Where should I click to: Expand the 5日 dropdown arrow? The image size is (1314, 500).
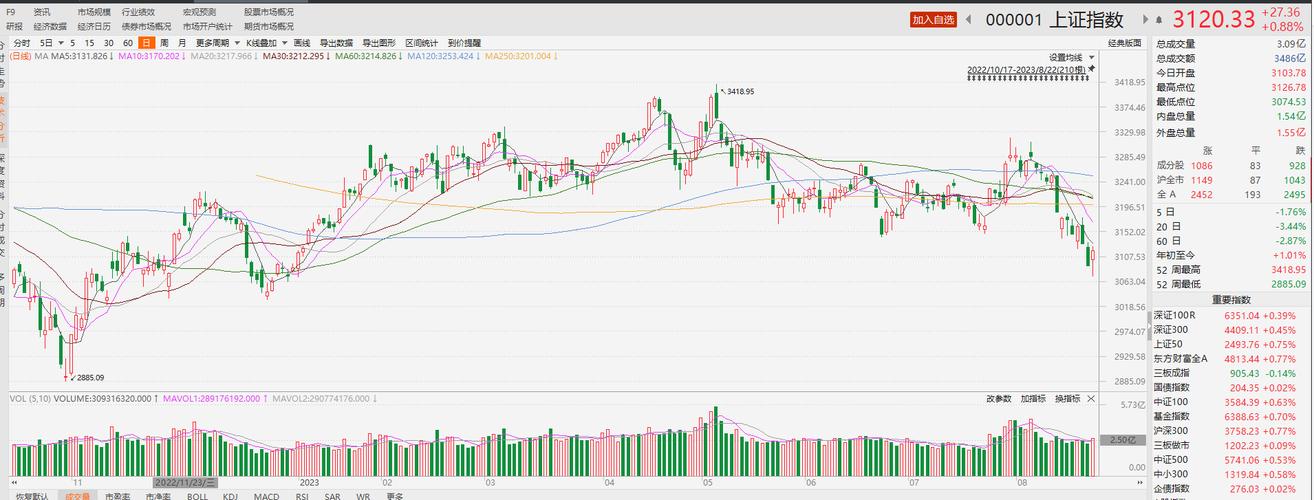coord(60,44)
